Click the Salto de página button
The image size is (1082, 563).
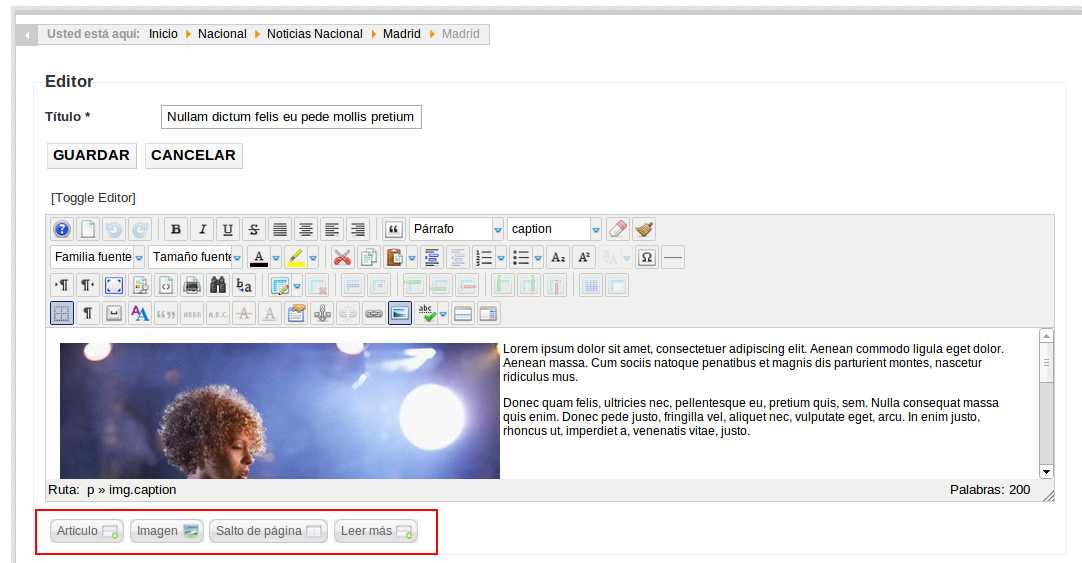(268, 531)
